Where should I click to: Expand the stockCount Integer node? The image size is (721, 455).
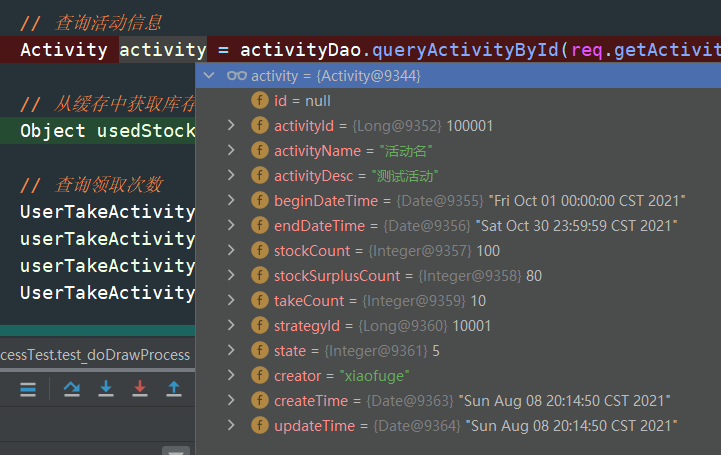coord(232,250)
